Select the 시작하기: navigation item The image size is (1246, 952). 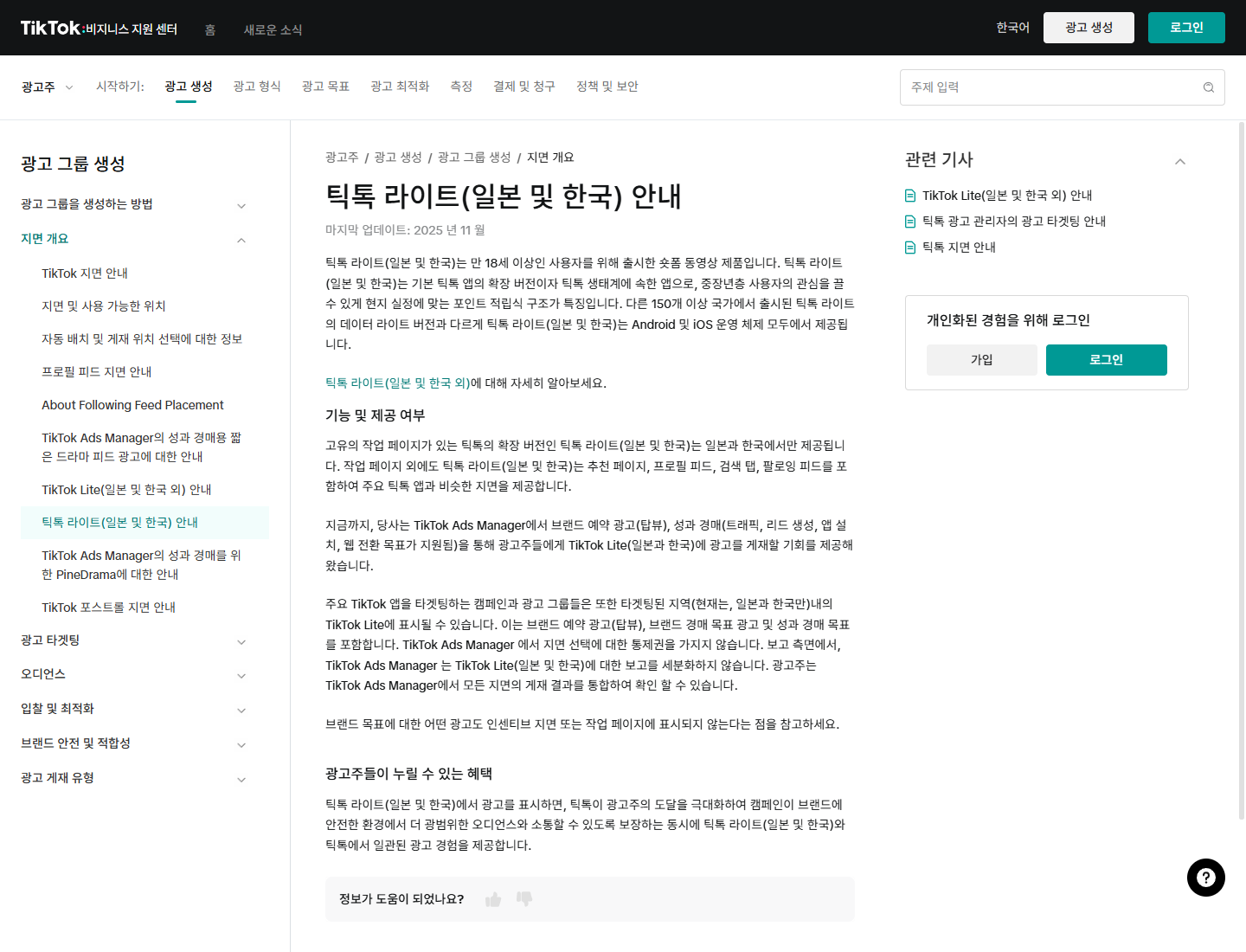coord(120,87)
